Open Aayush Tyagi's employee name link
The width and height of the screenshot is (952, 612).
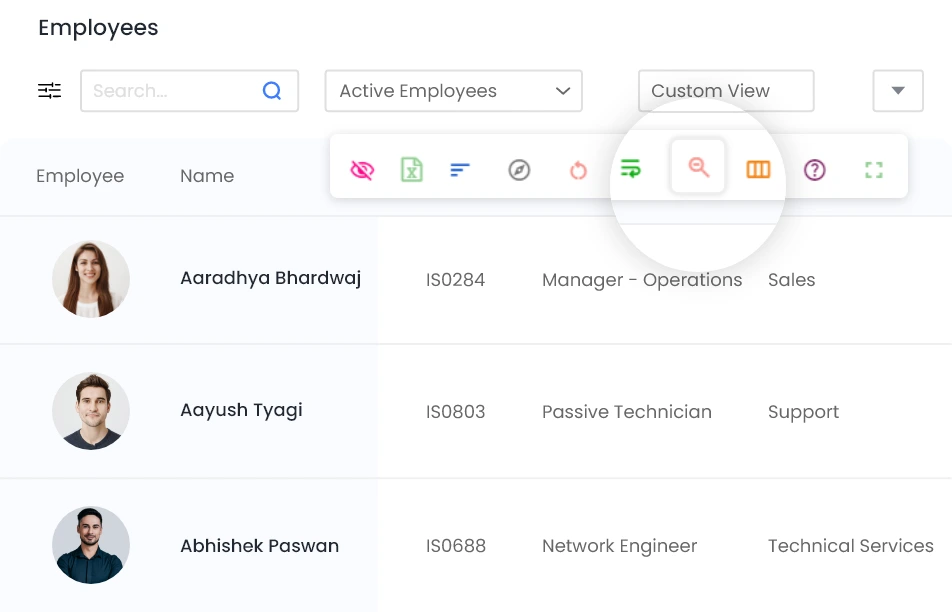click(241, 410)
